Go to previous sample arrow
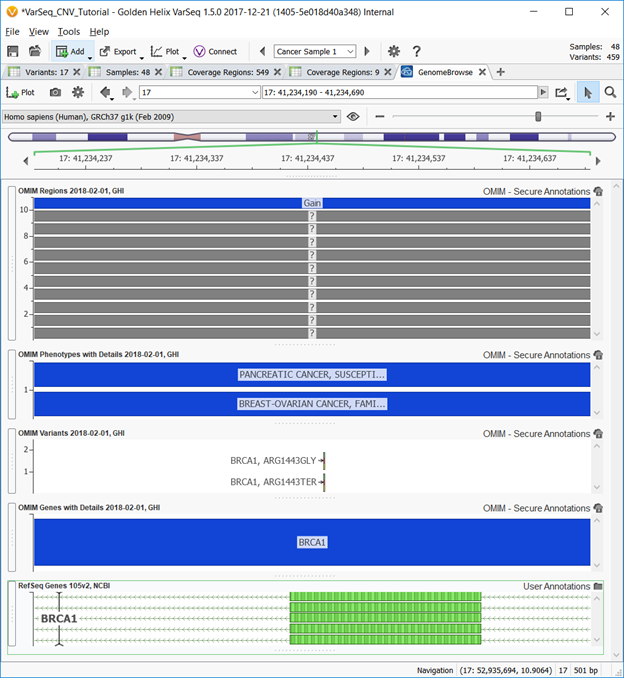Image resolution: width=624 pixels, height=678 pixels. pos(262,51)
